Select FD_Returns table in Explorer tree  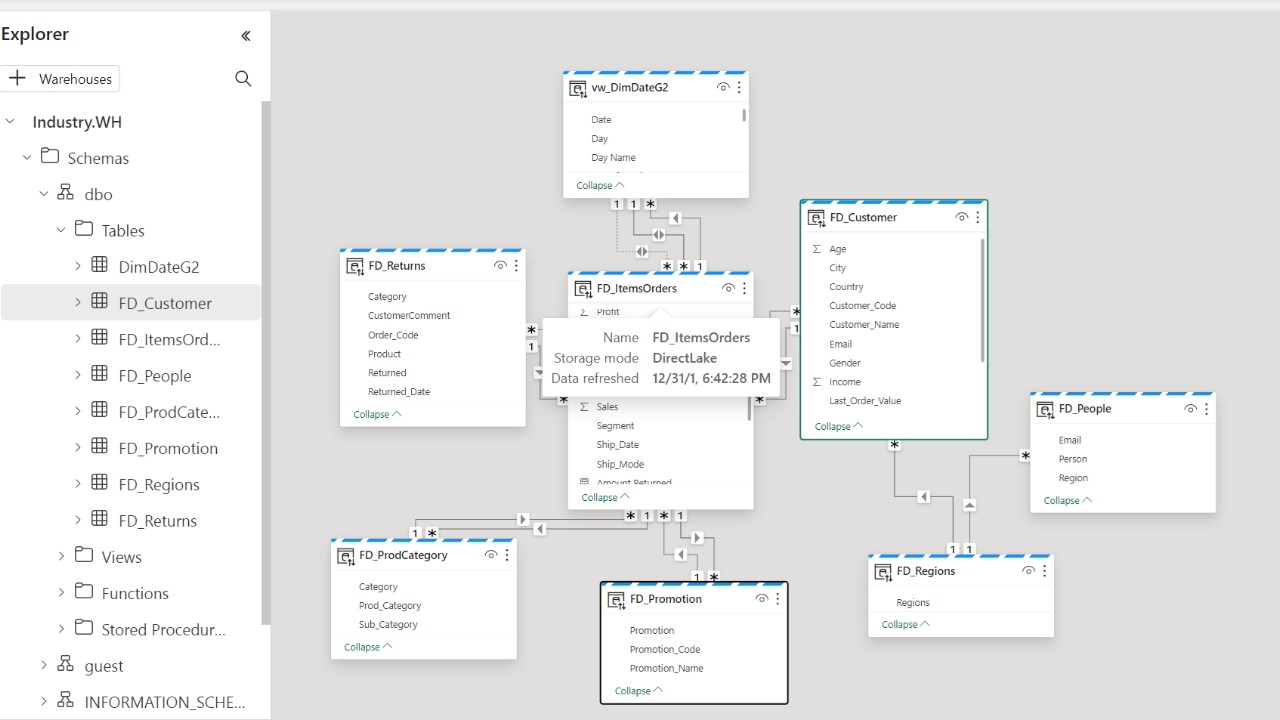tap(157, 520)
